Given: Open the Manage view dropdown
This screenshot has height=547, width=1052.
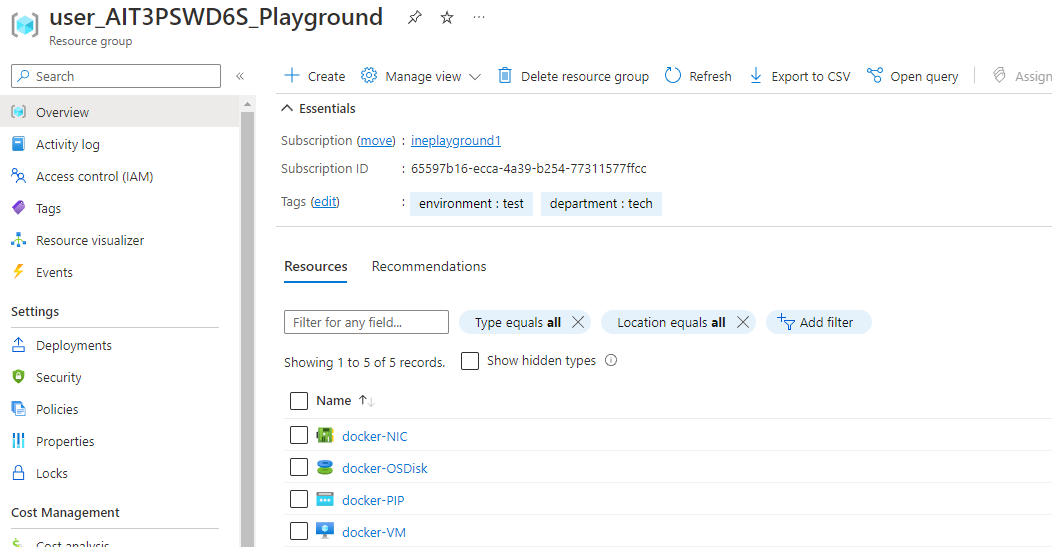Looking at the screenshot, I should click(x=420, y=76).
